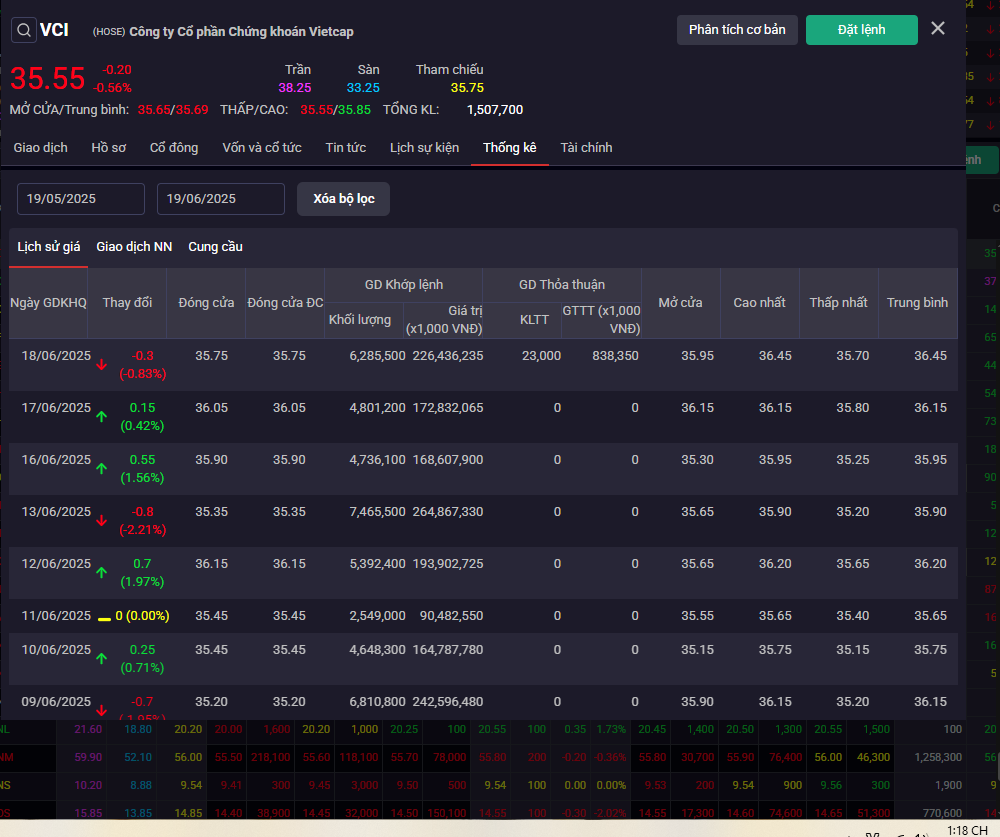
Task: Click the 1:18 CH taskbar clock
Action: (x=967, y=830)
